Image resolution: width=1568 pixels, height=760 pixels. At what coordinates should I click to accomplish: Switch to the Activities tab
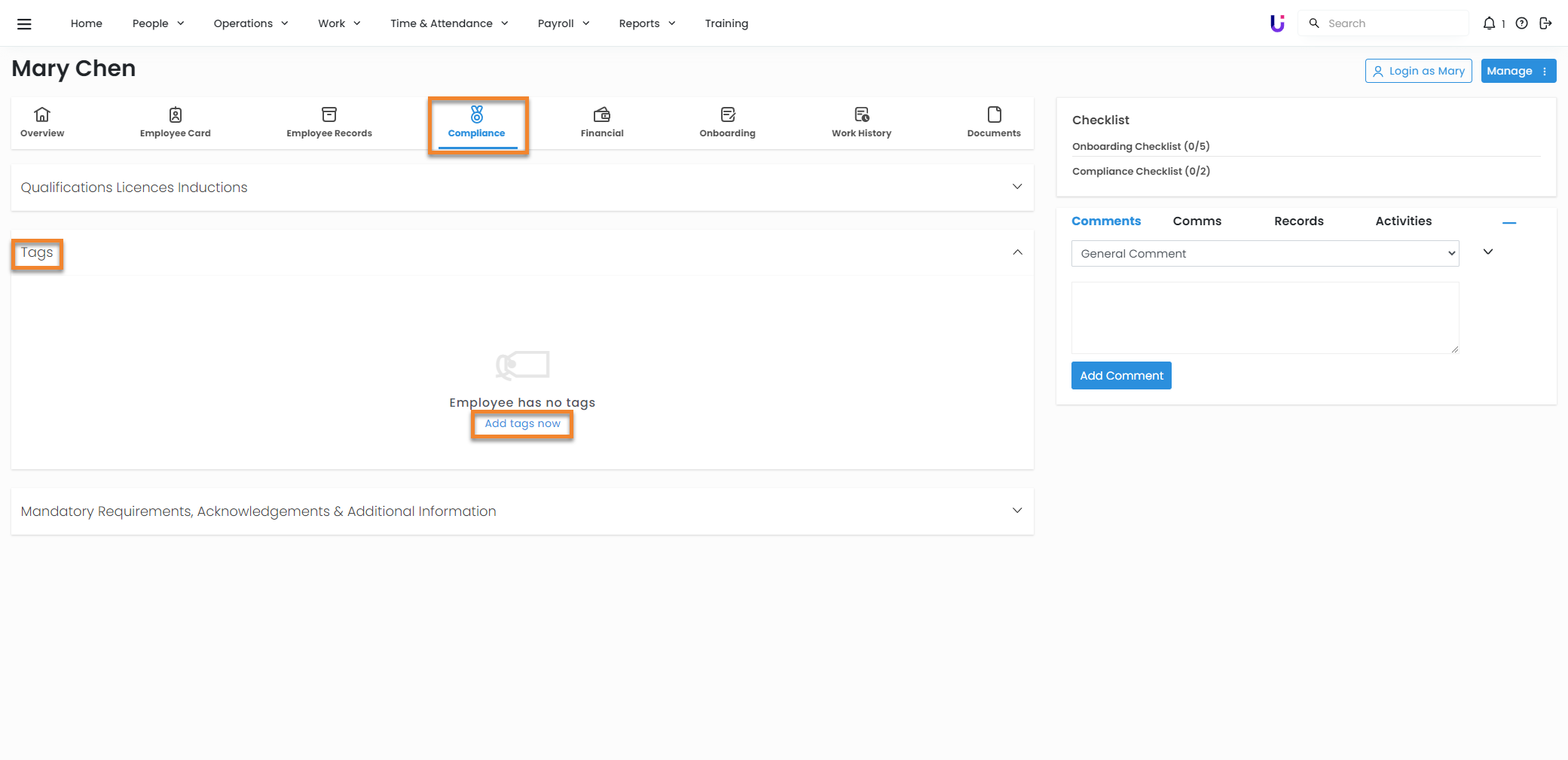(1403, 221)
